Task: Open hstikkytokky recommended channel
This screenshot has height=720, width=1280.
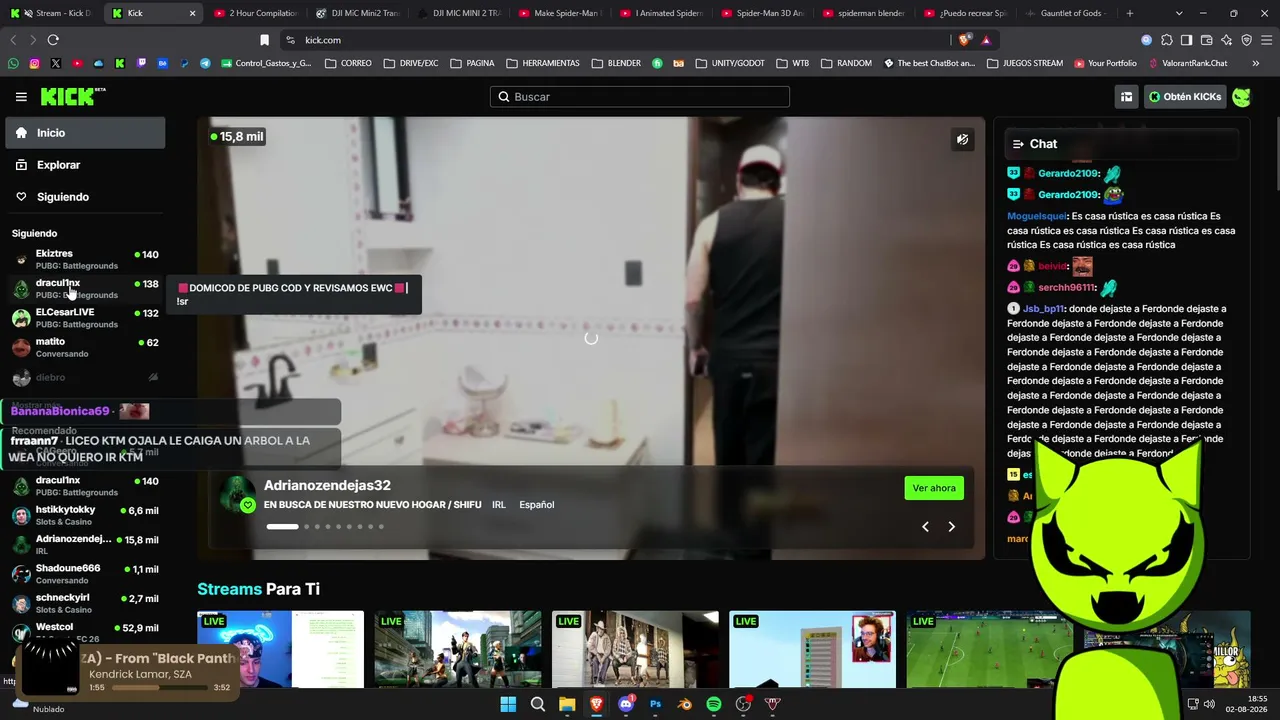Action: (x=85, y=515)
